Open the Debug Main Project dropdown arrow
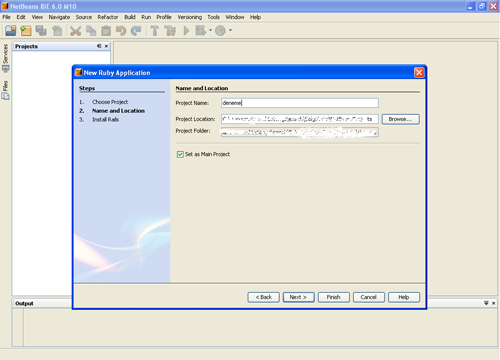Image resolution: width=500 pixels, height=360 pixels. (210, 30)
